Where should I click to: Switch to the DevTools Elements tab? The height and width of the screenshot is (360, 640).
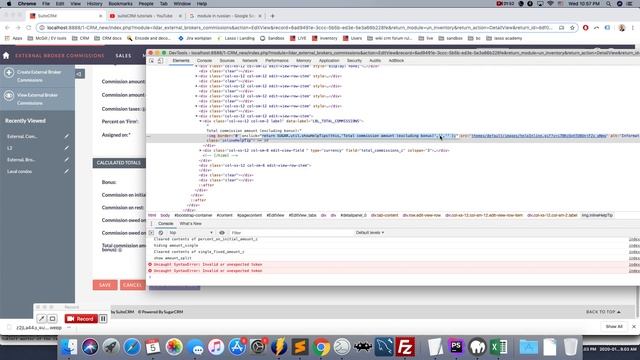(x=180, y=60)
